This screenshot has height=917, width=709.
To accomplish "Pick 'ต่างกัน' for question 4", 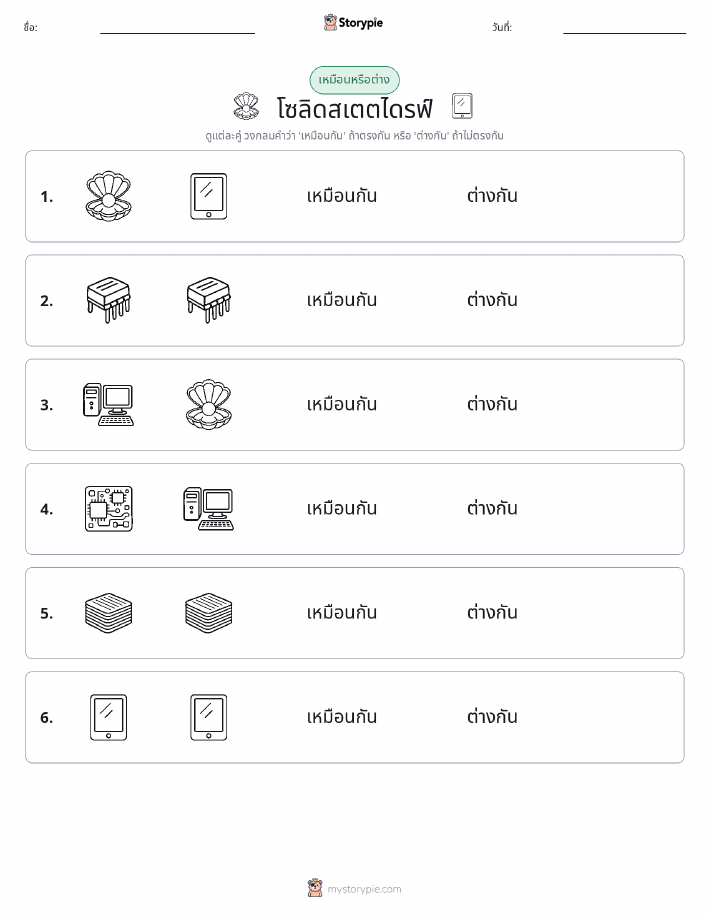I will click(x=492, y=508).
